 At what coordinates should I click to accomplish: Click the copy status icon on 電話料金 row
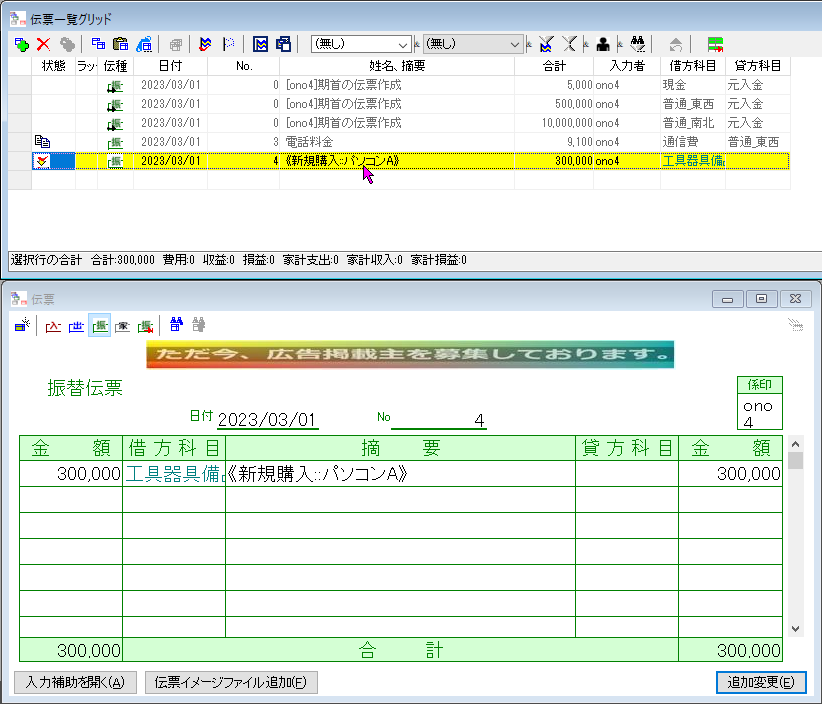(42, 142)
